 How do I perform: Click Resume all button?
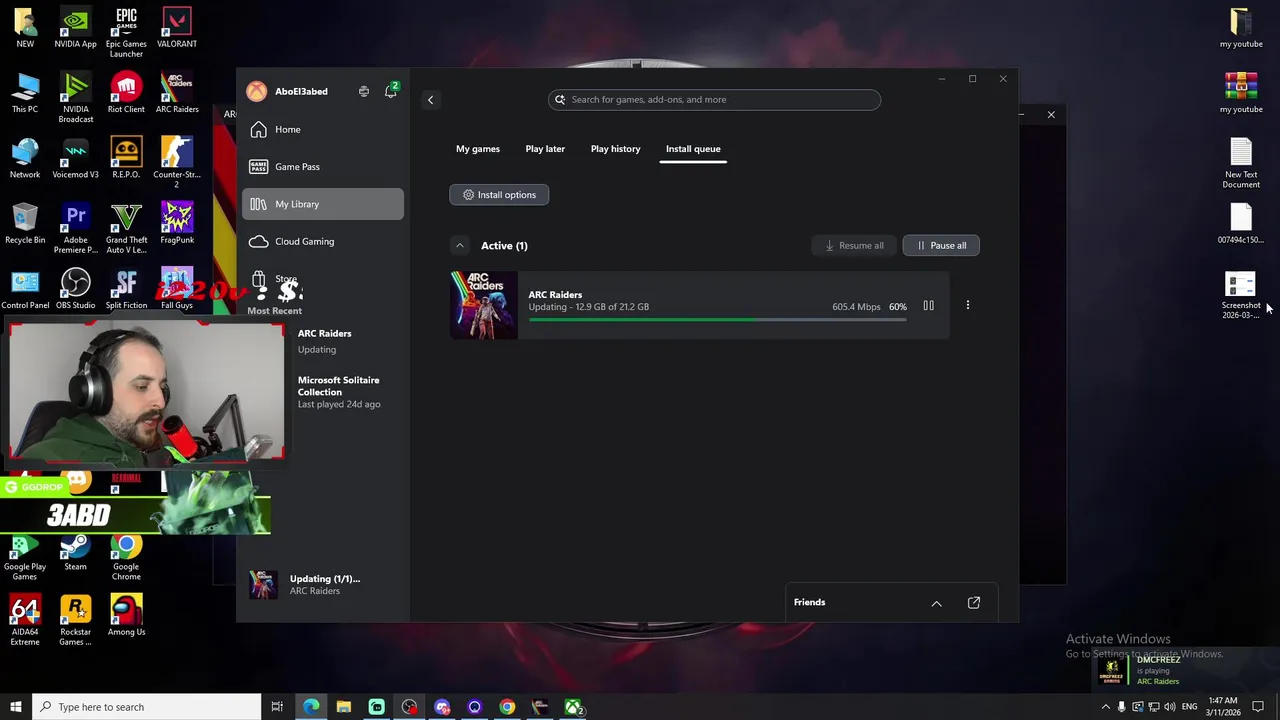click(854, 246)
